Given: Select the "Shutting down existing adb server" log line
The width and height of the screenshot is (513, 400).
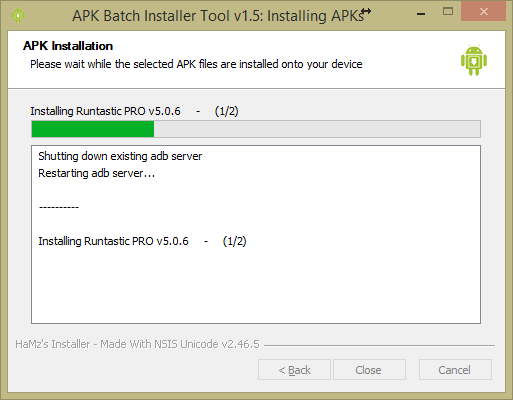Looking at the screenshot, I should click(x=120, y=156).
